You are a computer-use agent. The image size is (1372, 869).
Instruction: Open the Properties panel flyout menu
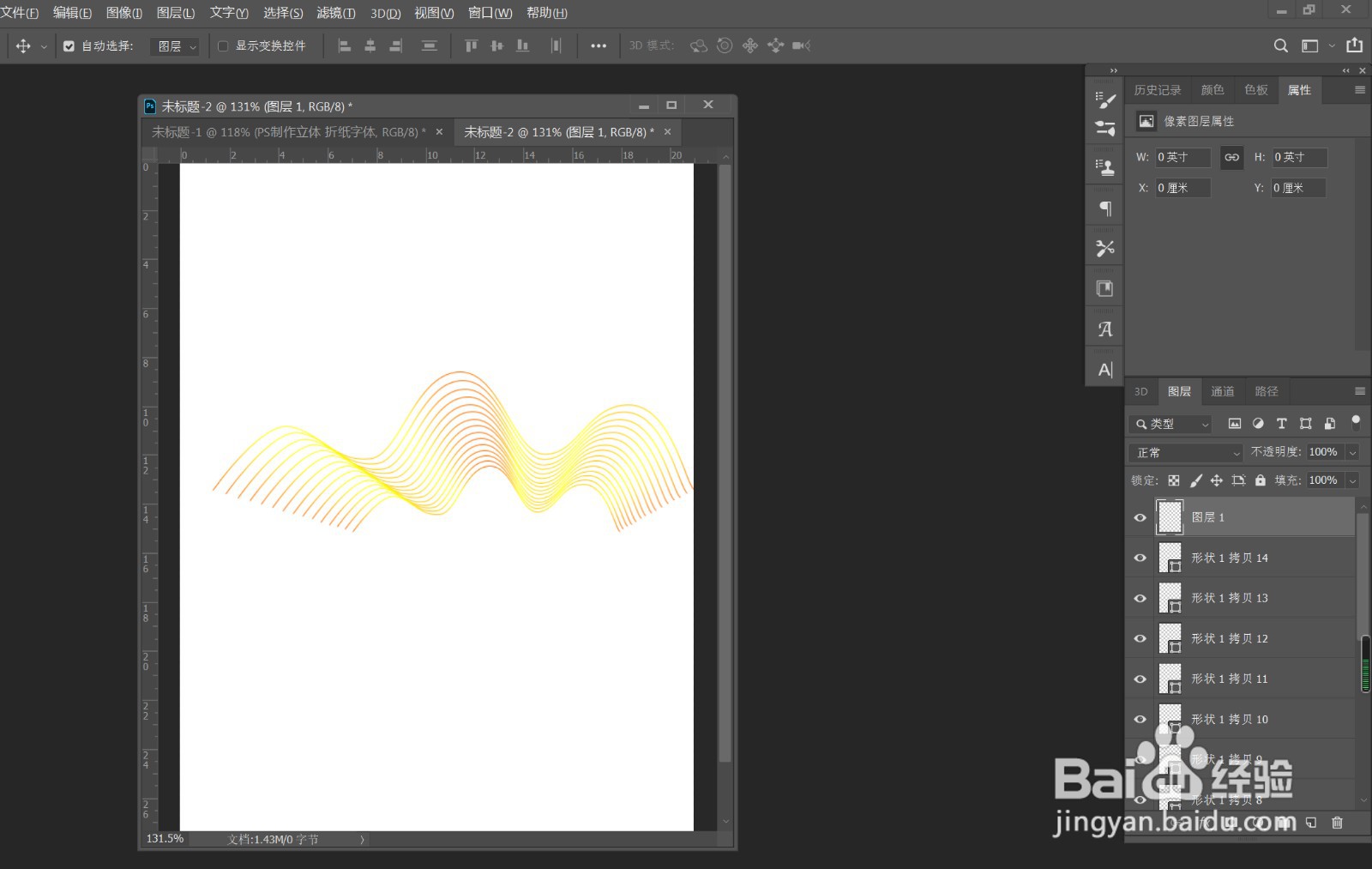pos(1359,90)
